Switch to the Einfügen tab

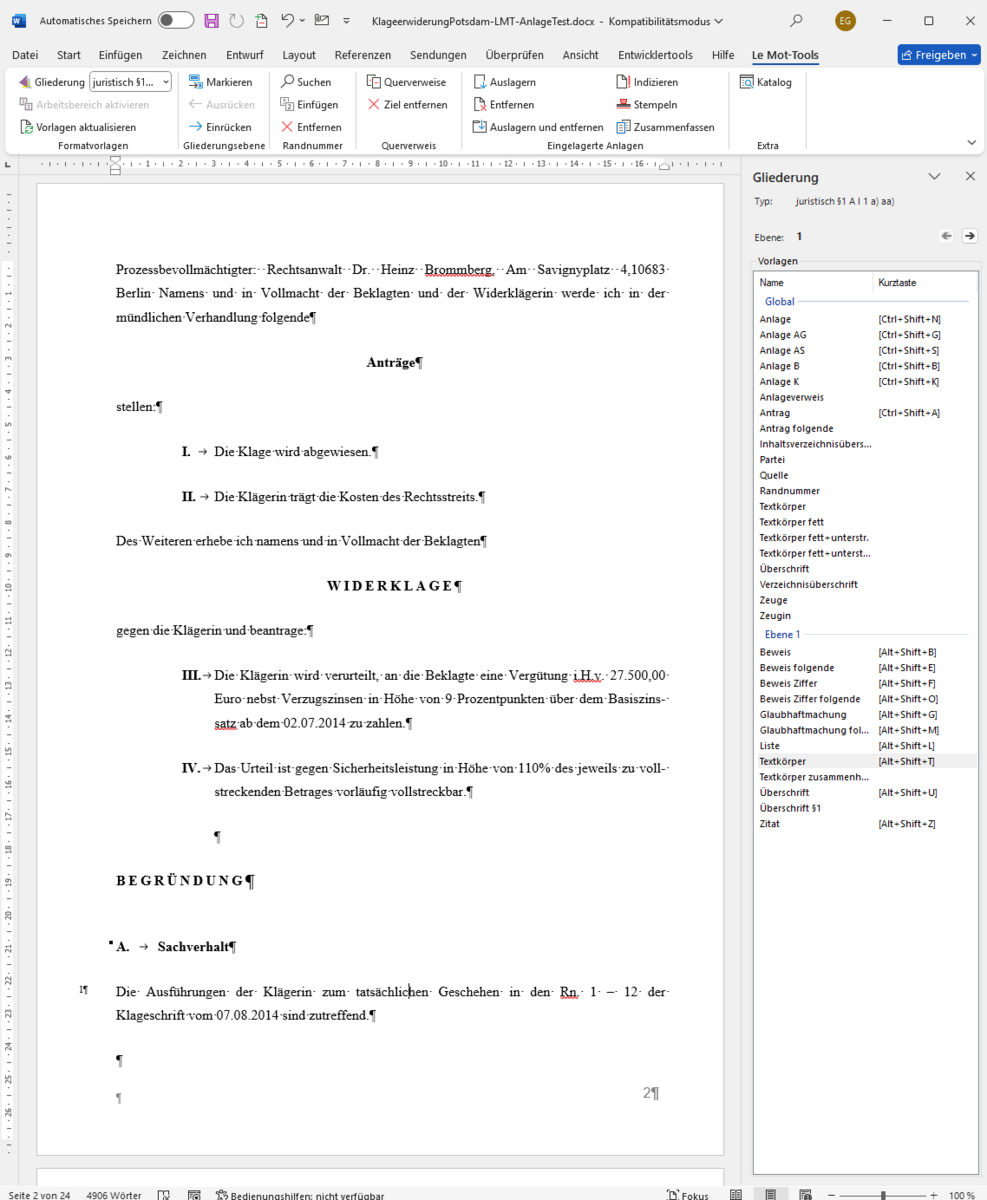(120, 55)
